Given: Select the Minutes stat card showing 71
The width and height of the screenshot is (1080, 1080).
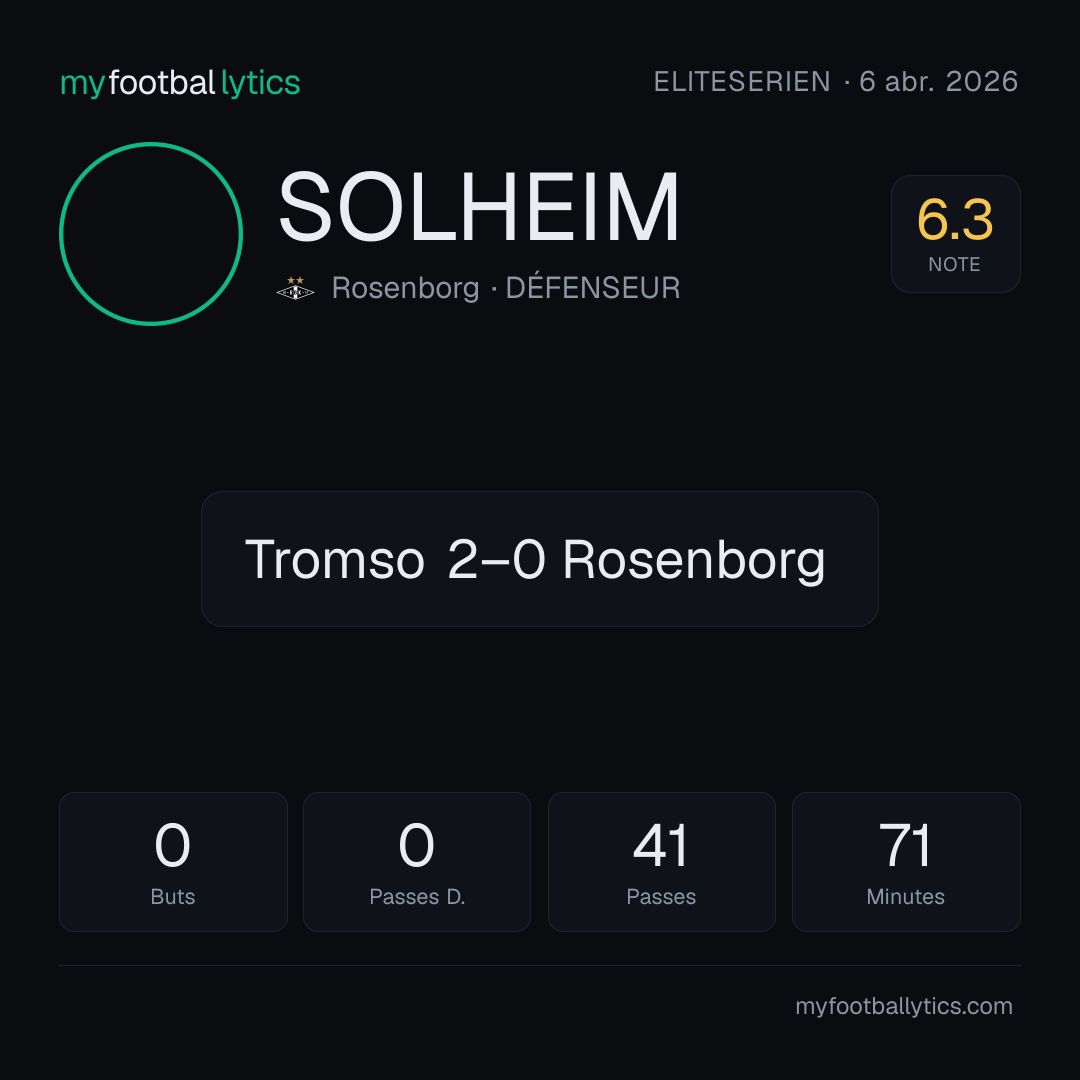Looking at the screenshot, I should click(x=906, y=862).
